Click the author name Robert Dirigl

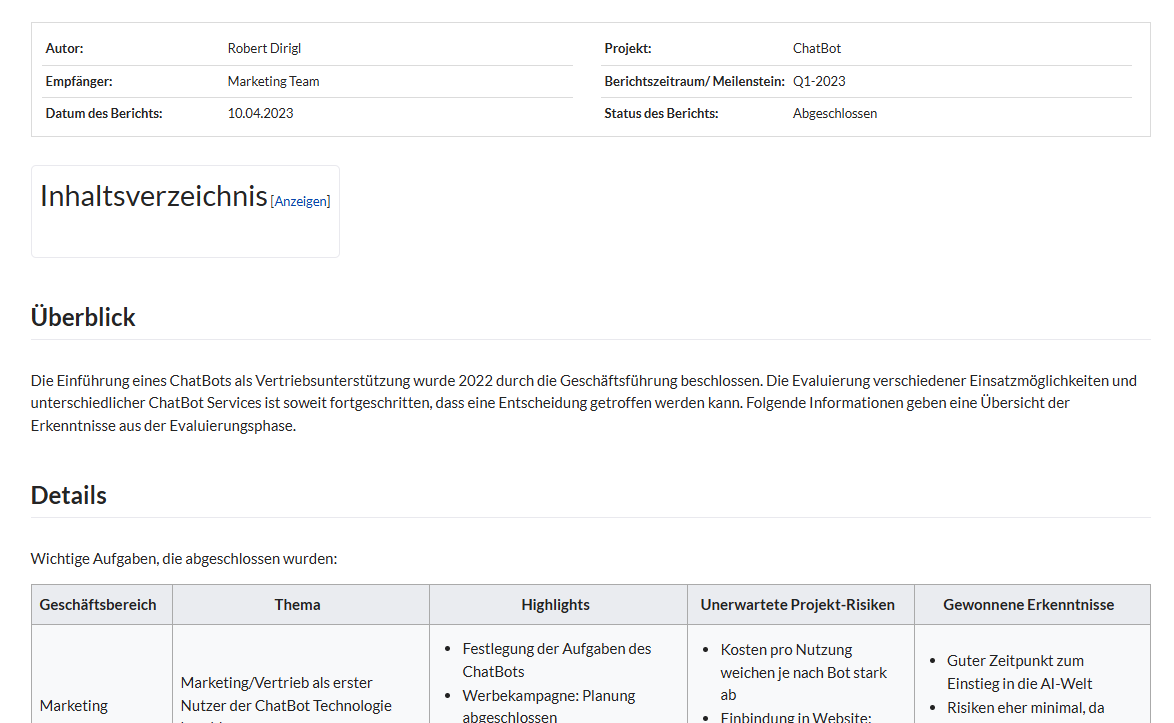[x=264, y=48]
